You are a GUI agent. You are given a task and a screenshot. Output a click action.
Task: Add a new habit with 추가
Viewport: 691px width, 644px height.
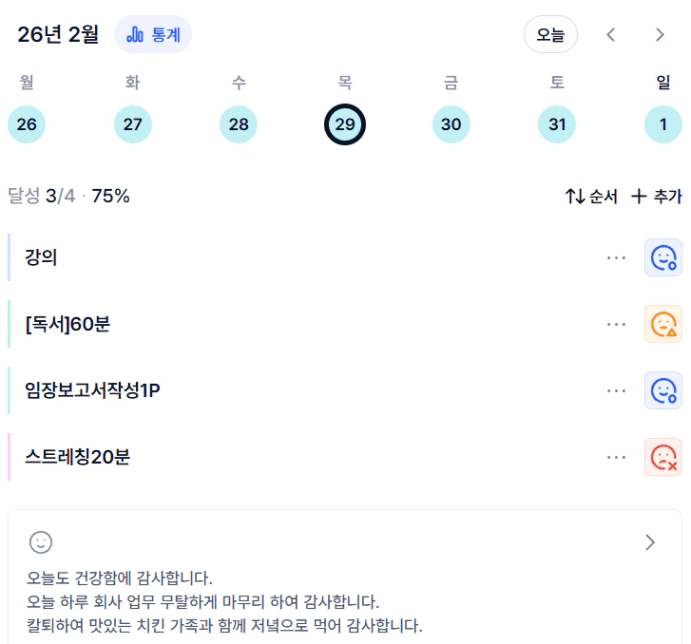pos(656,196)
